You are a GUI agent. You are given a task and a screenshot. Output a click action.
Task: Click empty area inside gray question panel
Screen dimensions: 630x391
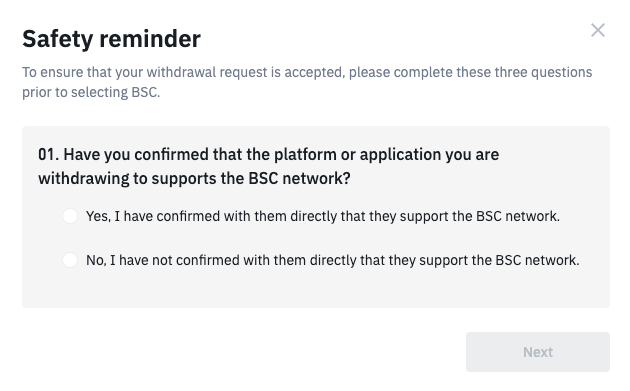click(316, 289)
